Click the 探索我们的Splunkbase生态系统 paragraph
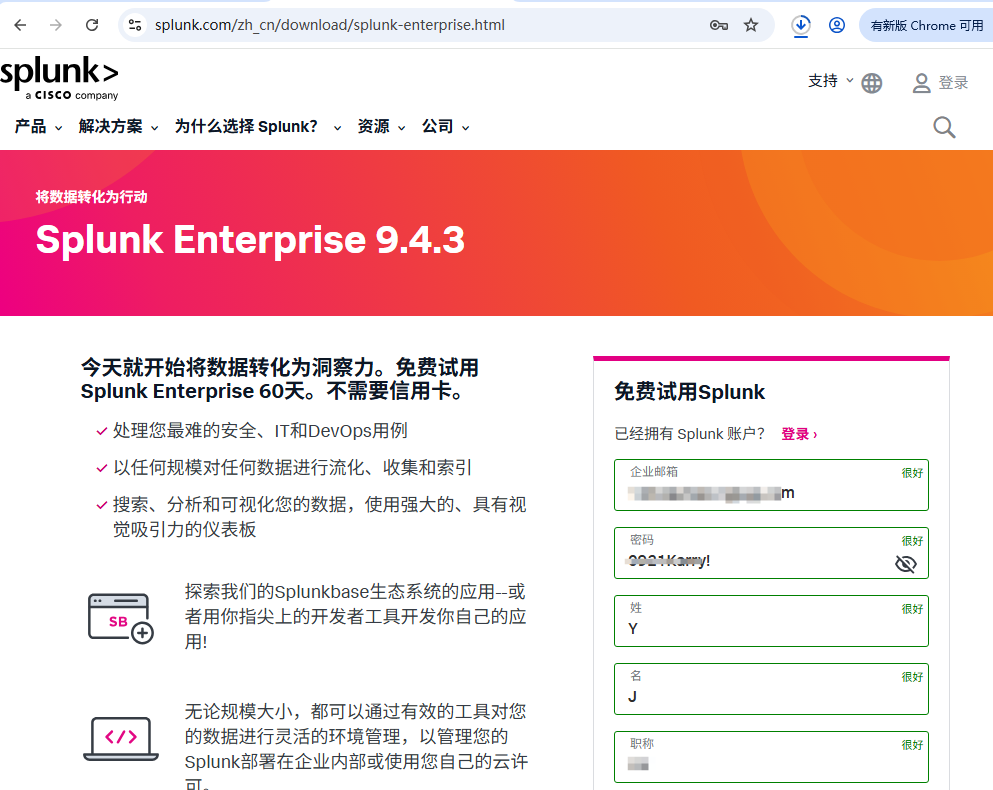The image size is (993, 790). coord(355,616)
